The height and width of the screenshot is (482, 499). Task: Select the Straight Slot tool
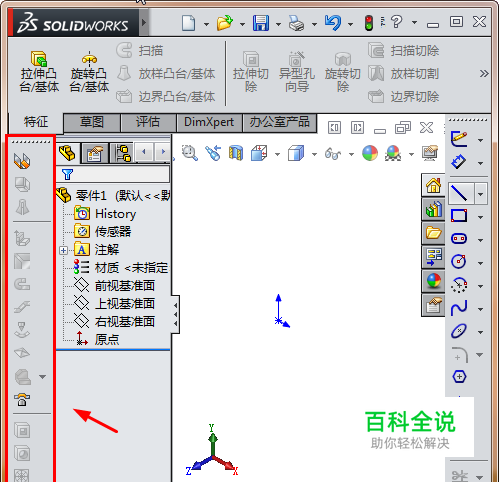(x=459, y=239)
